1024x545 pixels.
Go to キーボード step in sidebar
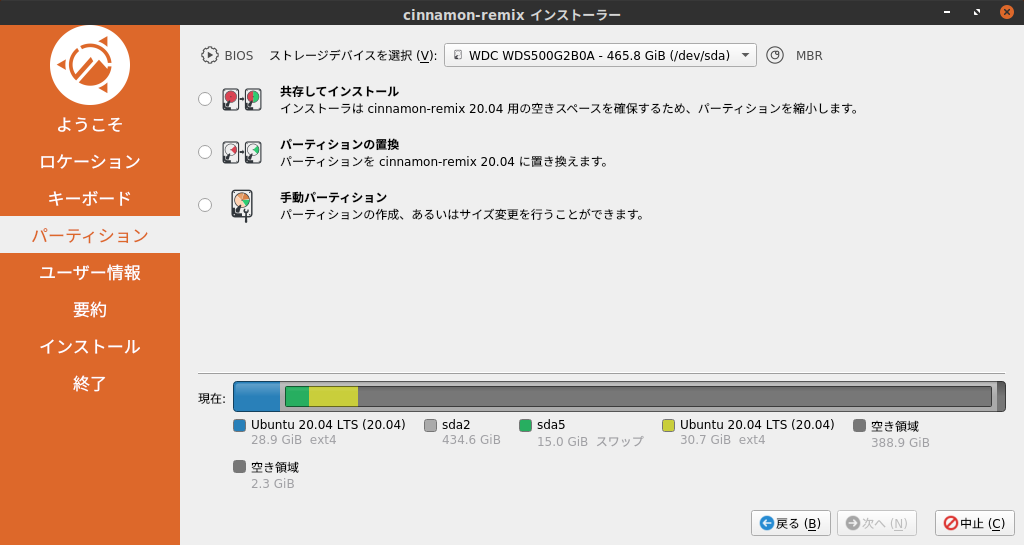click(x=89, y=198)
